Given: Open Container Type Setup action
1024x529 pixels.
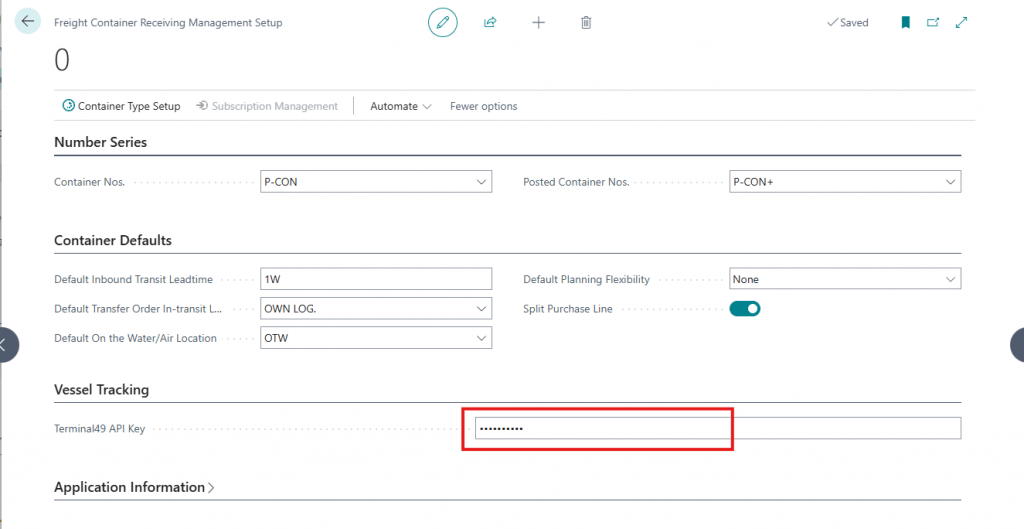Looking at the screenshot, I should (121, 106).
